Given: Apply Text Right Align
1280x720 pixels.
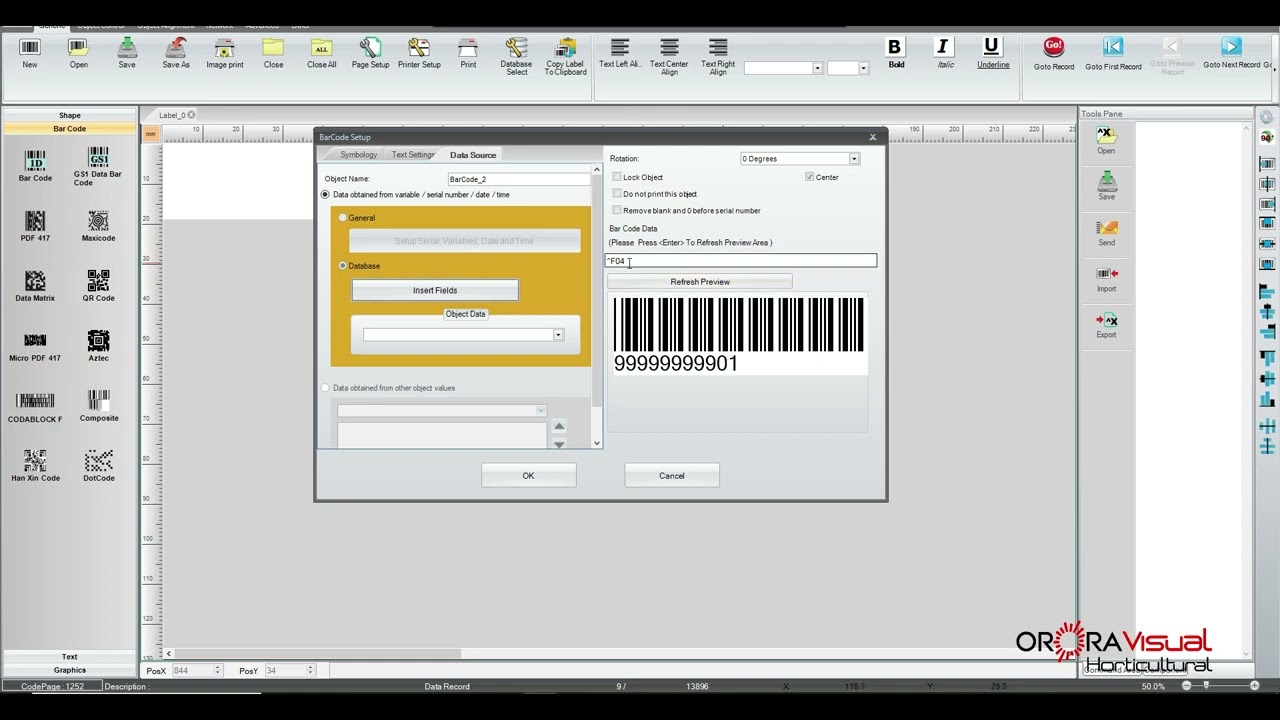Looking at the screenshot, I should (718, 56).
